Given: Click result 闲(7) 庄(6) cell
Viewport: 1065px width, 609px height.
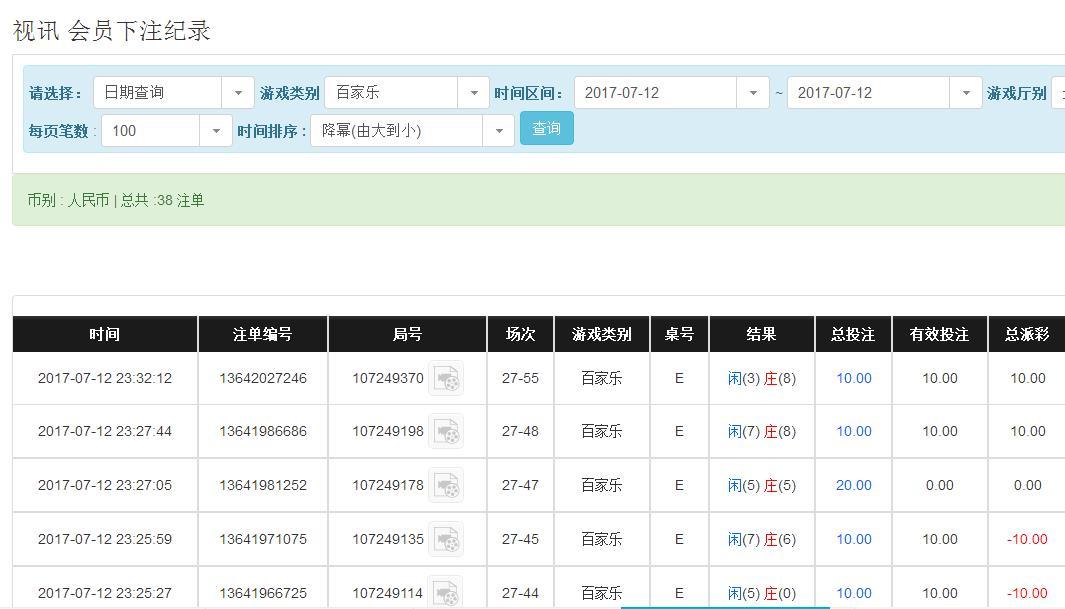Looking at the screenshot, I should click(x=761, y=539).
